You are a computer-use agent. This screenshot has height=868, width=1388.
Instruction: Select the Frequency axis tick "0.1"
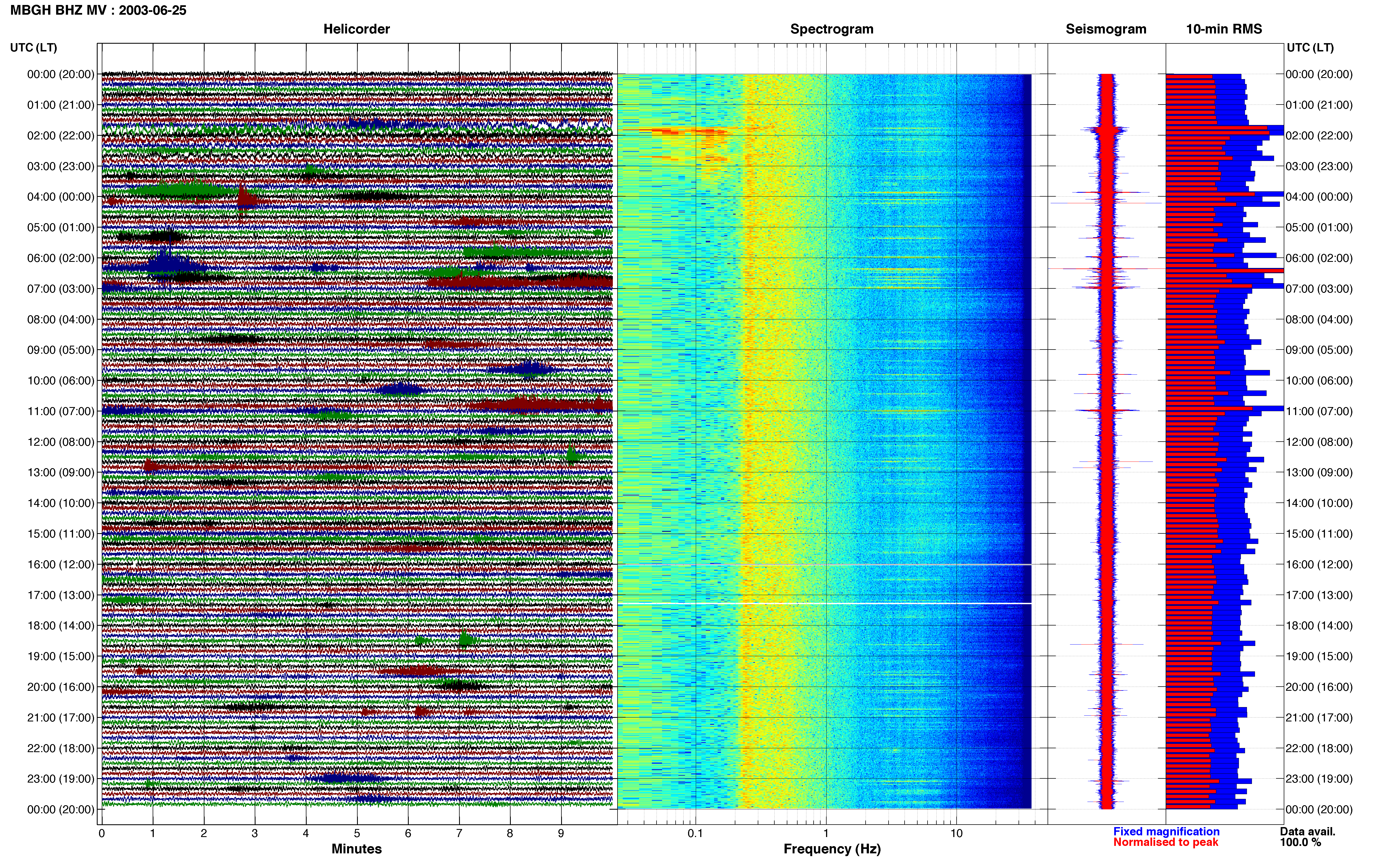[x=695, y=833]
